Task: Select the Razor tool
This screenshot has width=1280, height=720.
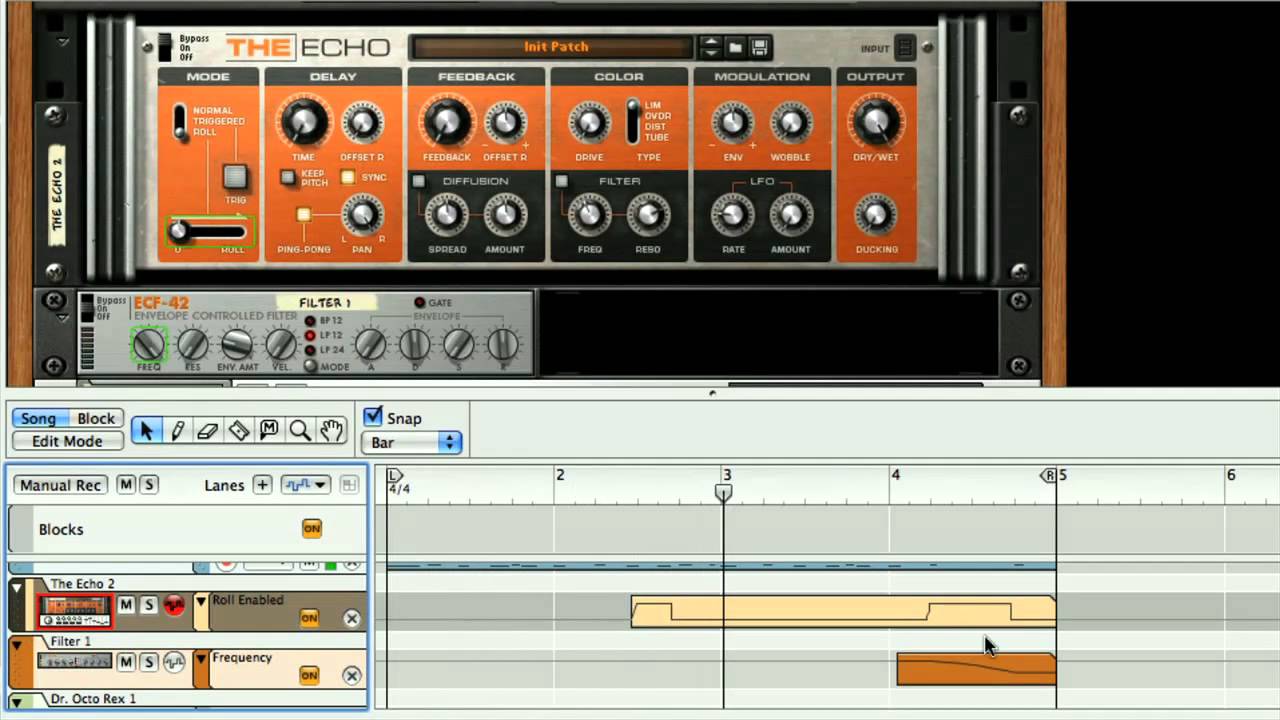Action: [x=238, y=430]
